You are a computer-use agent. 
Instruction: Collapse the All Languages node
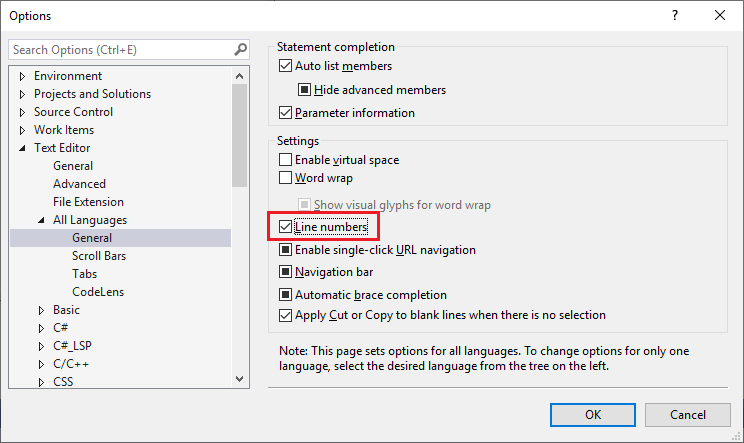(x=41, y=220)
